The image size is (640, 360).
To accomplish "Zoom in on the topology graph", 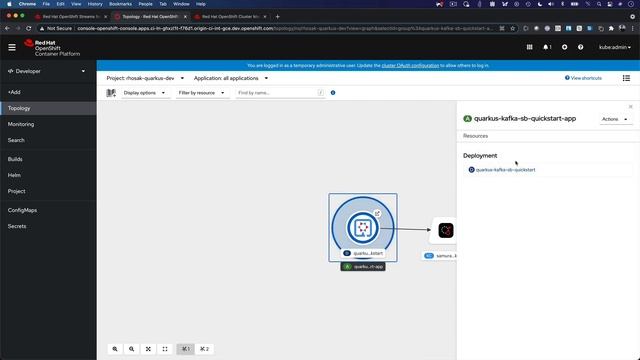I will coord(115,349).
